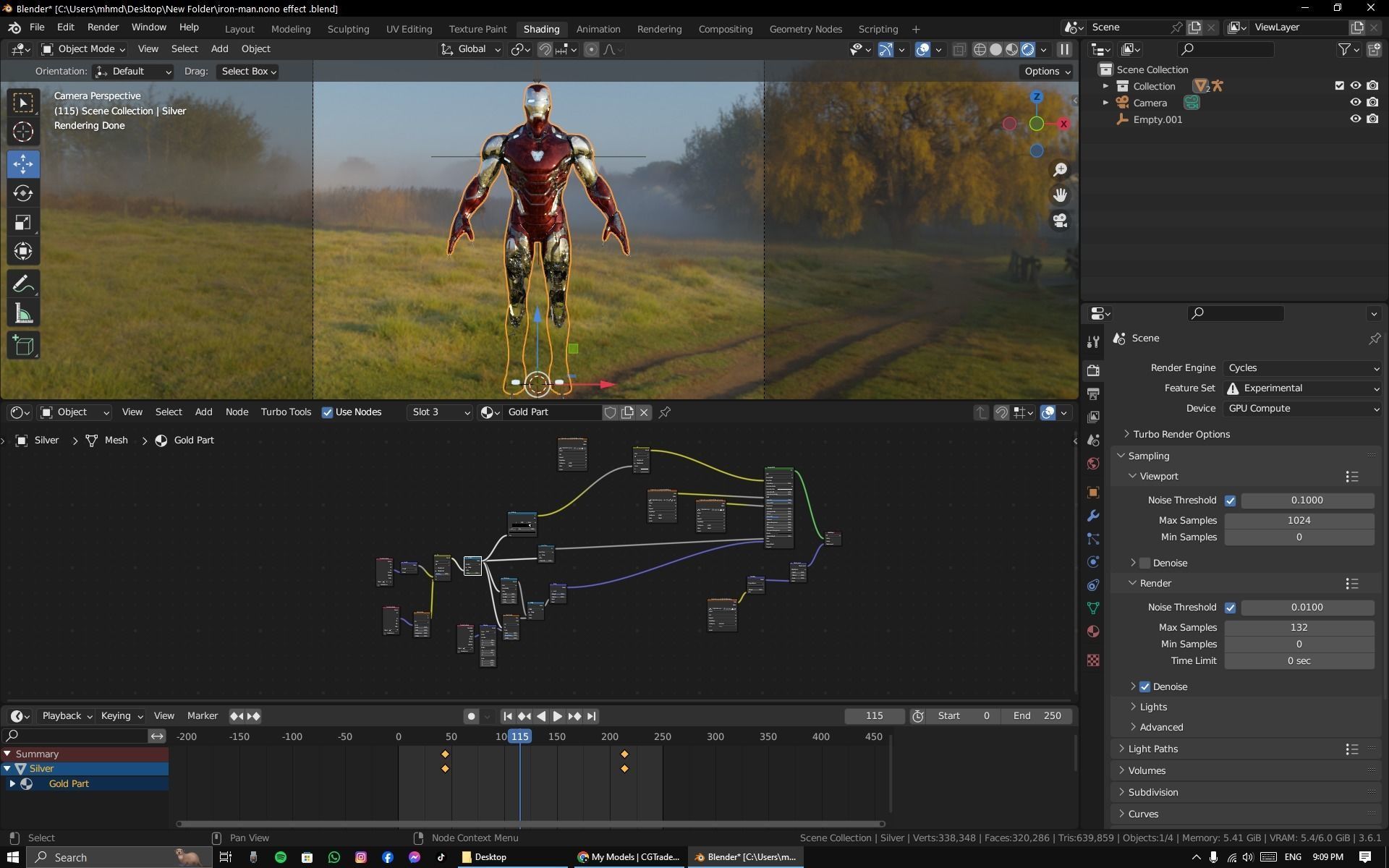Open the Render properties tab

click(1093, 370)
